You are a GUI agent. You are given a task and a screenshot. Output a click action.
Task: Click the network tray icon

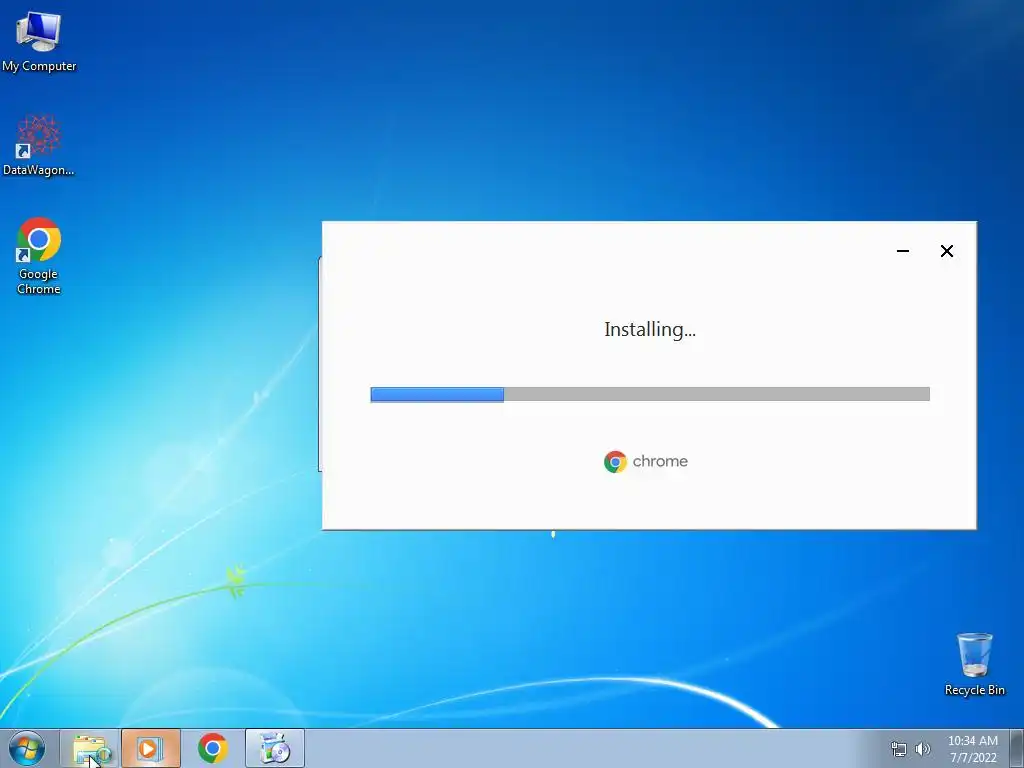click(x=899, y=749)
